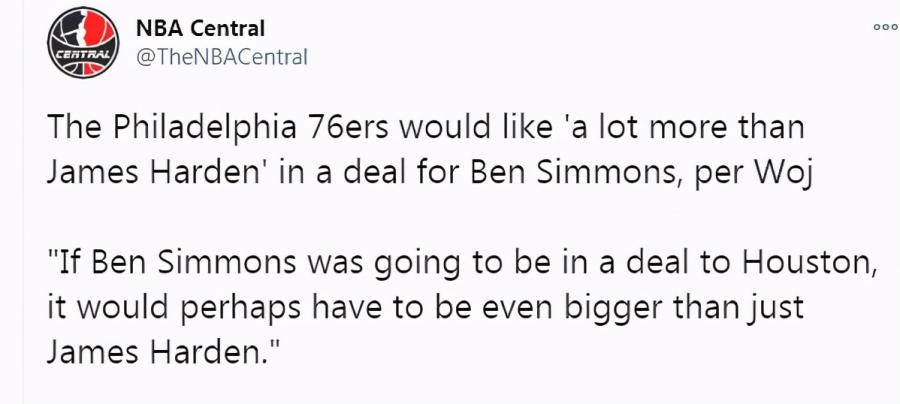Screen dimensions: 900x404
Task: Open the NBA Central profile avatar
Action: 83,43
